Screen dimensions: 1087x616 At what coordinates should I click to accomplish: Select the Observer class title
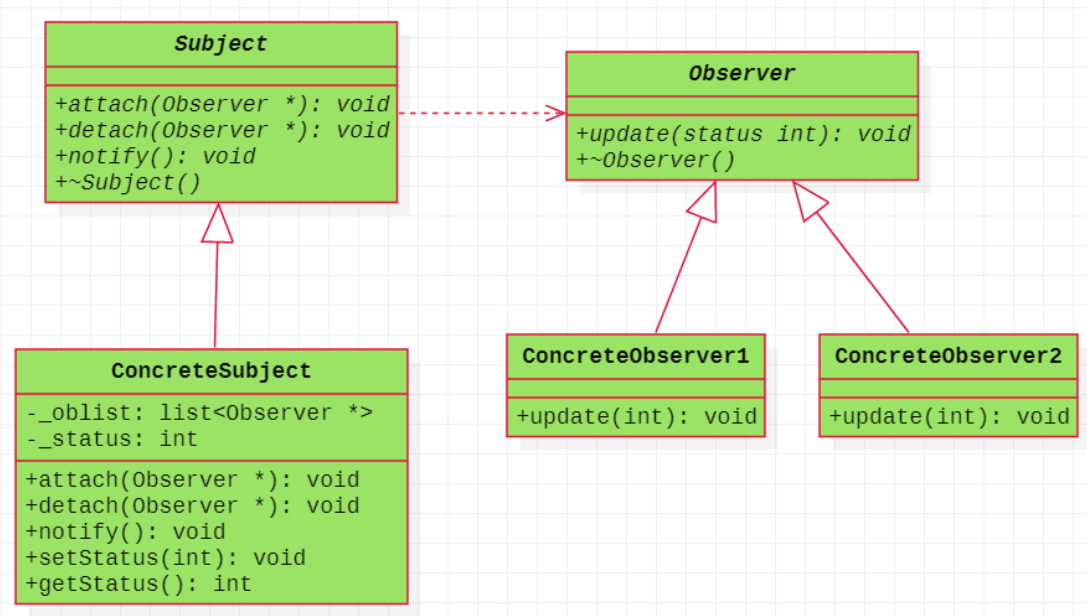pyautogui.click(x=742, y=73)
